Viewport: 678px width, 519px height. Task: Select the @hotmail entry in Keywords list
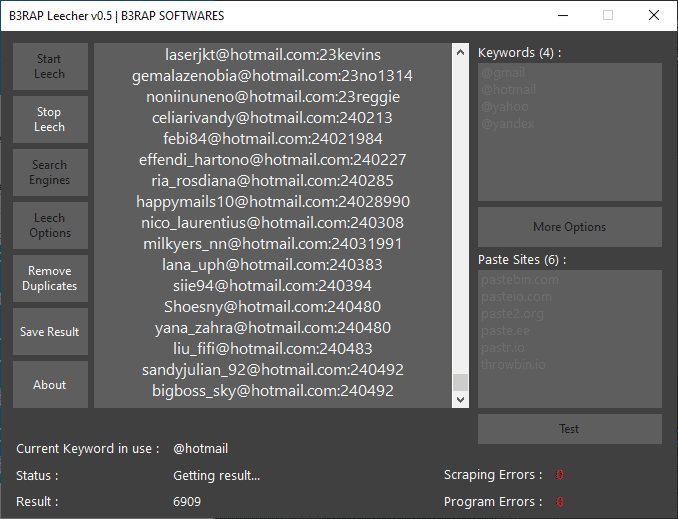[x=508, y=90]
